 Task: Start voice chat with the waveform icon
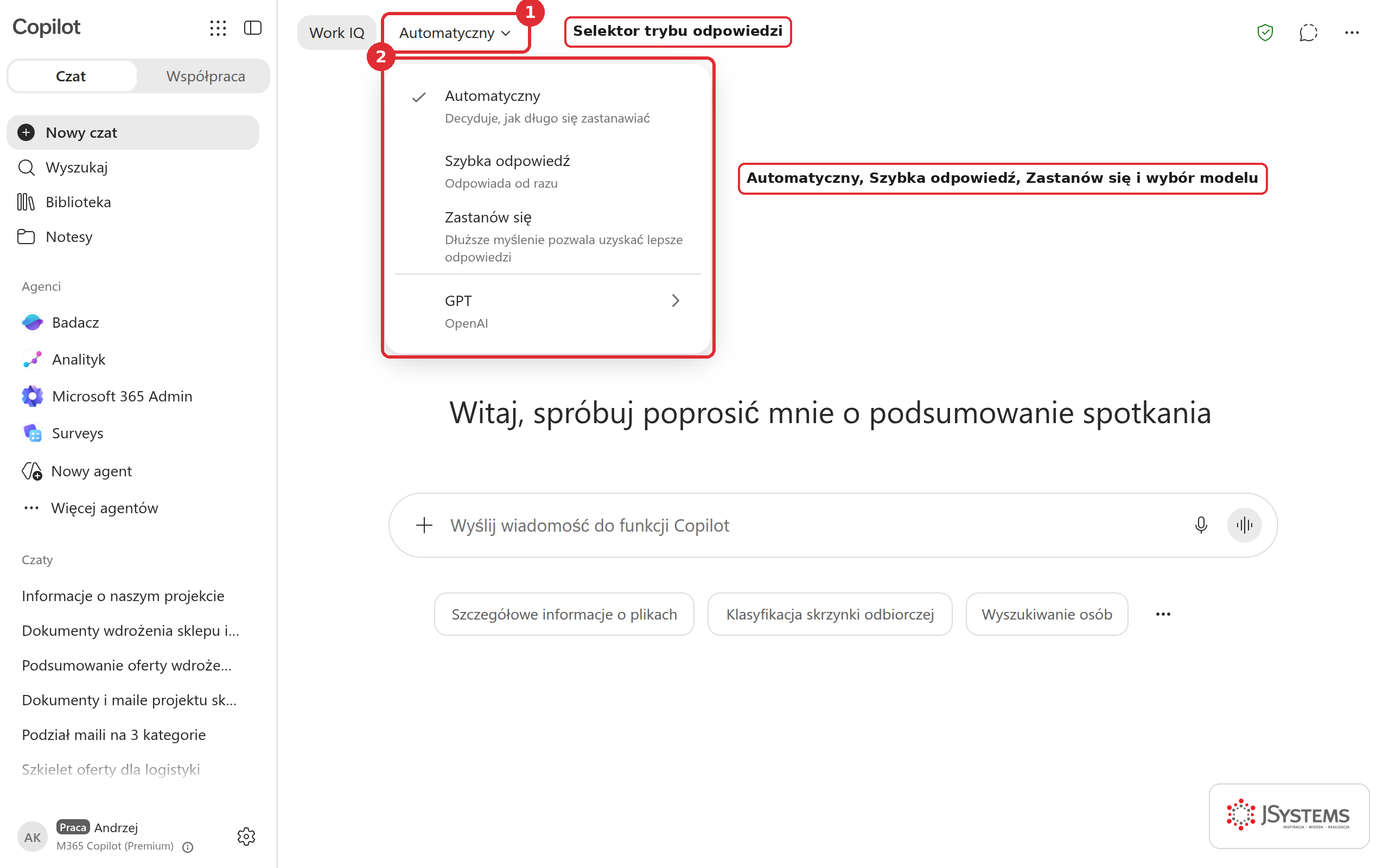click(1244, 525)
